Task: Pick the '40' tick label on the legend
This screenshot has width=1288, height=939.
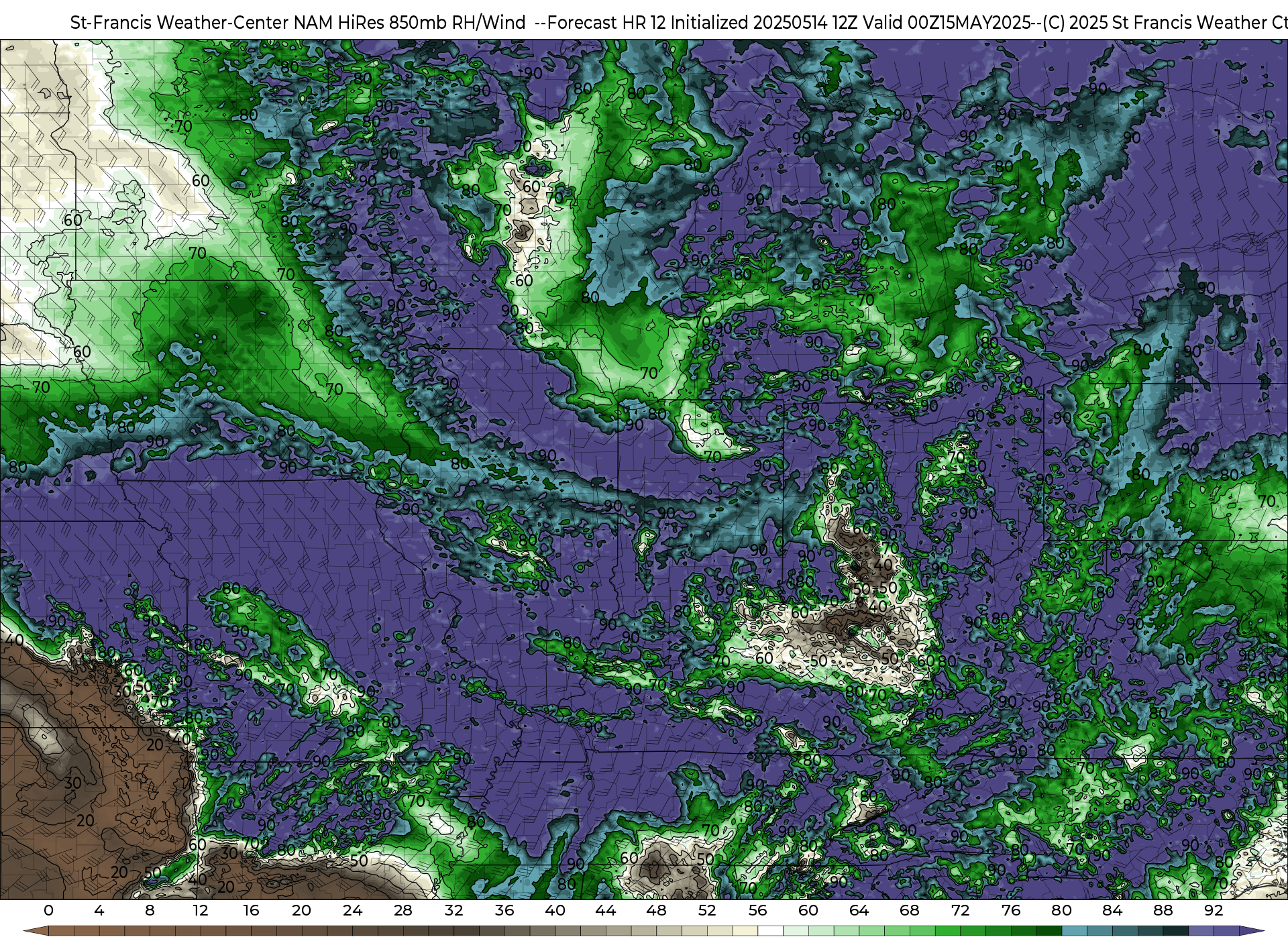Action: (x=555, y=910)
